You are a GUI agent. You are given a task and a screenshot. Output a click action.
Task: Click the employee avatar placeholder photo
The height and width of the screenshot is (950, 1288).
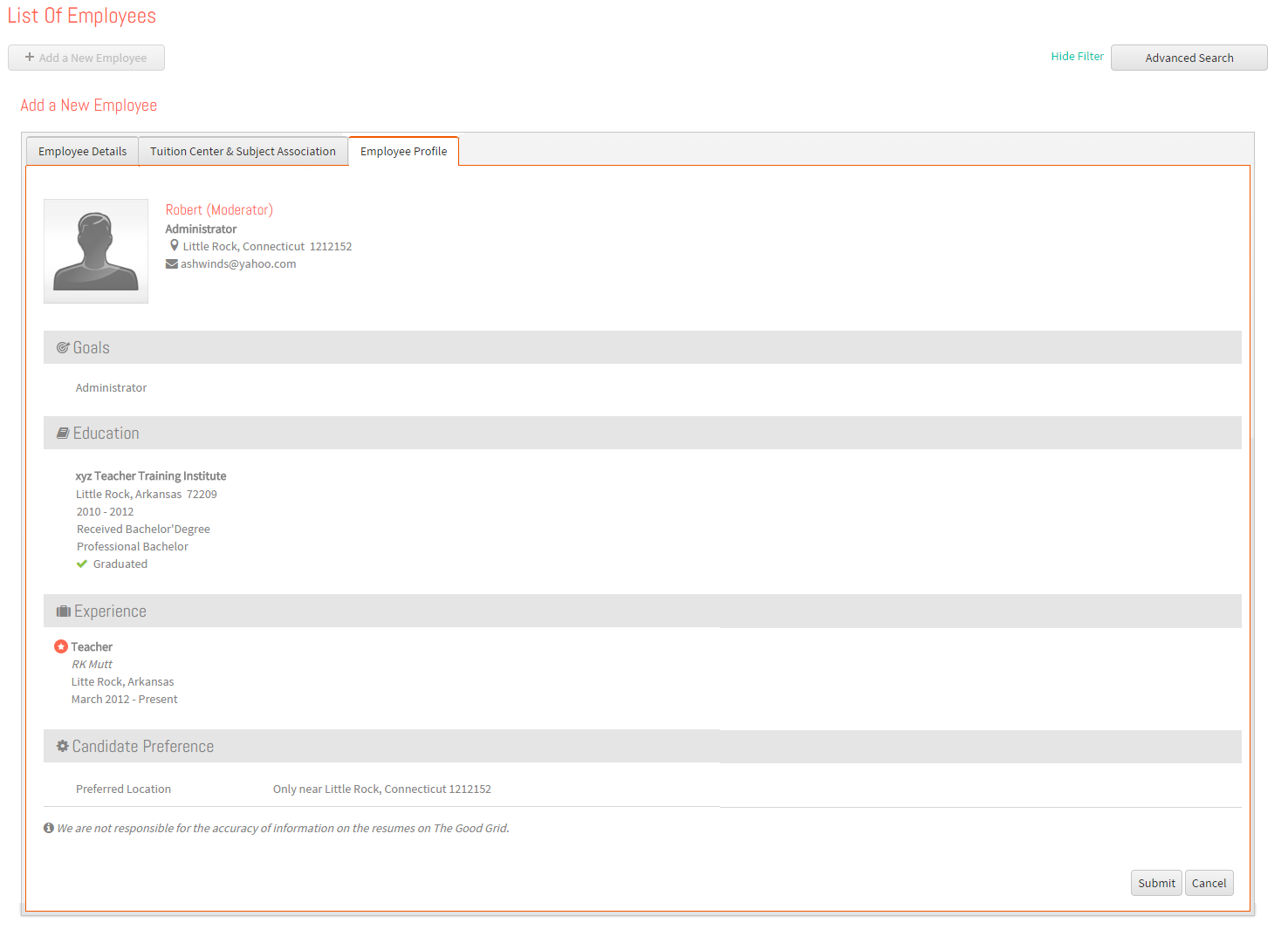pos(96,251)
